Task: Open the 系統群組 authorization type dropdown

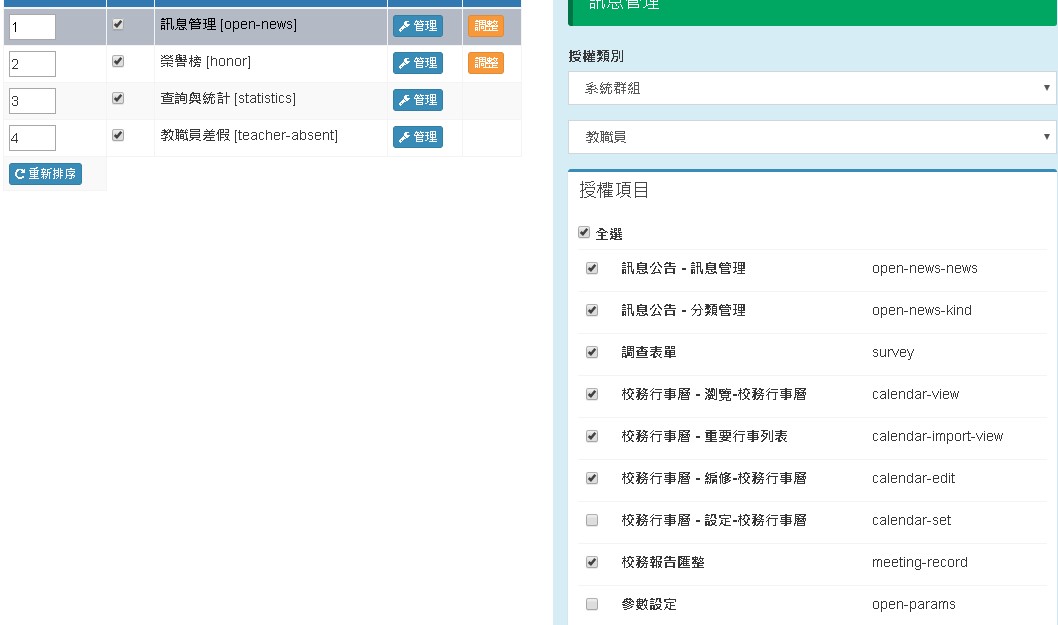Action: (x=812, y=88)
